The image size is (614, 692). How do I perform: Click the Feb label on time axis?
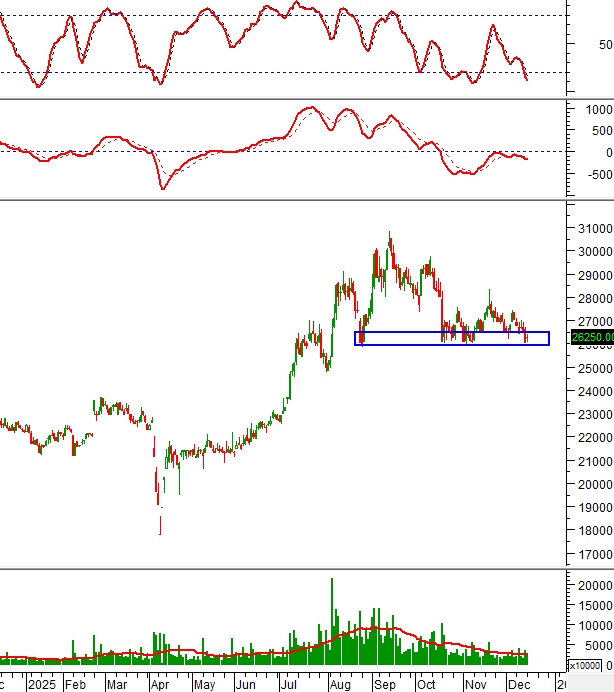tap(76, 684)
